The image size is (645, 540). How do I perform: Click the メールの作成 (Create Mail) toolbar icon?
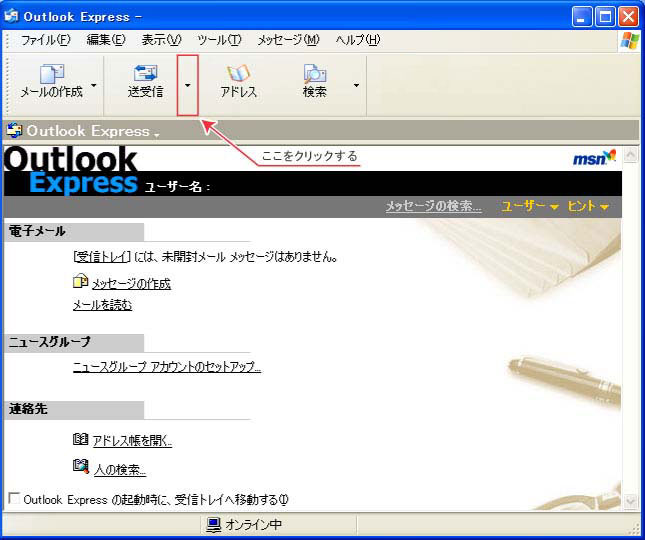[51, 75]
